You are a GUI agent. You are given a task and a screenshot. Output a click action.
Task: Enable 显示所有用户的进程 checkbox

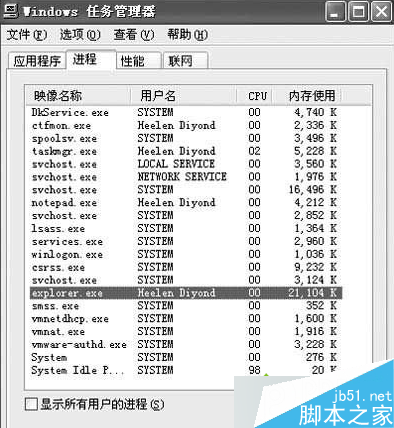point(31,404)
